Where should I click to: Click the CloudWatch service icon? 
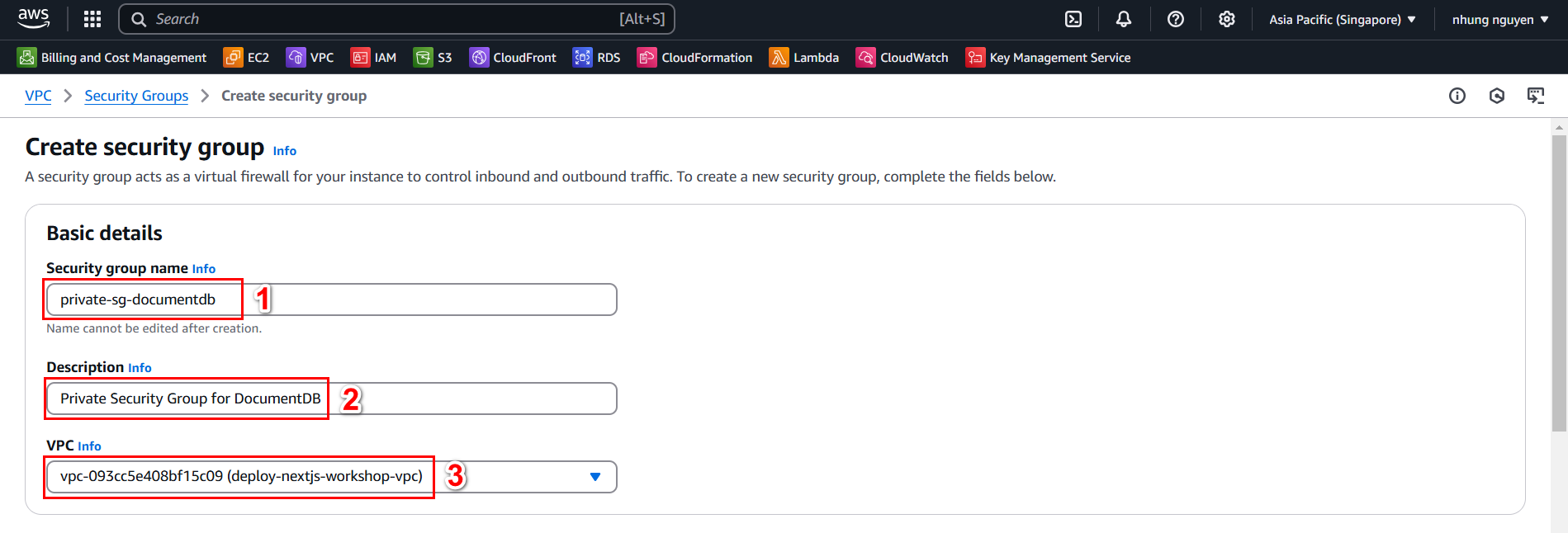click(866, 57)
